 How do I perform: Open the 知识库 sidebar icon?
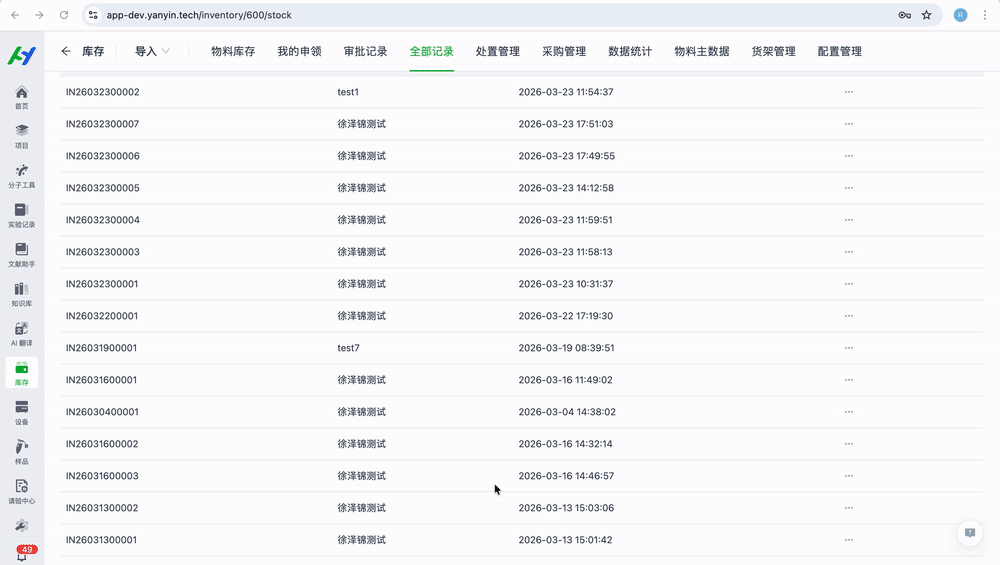[x=21, y=291]
